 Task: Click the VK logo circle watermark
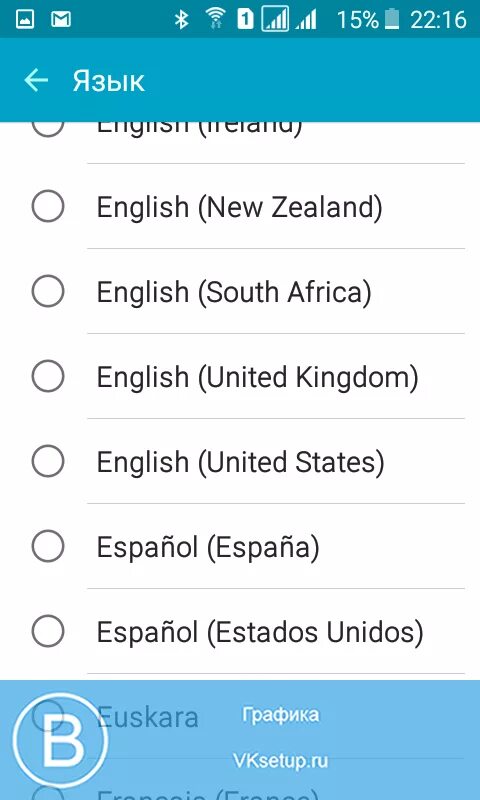click(x=60, y=740)
